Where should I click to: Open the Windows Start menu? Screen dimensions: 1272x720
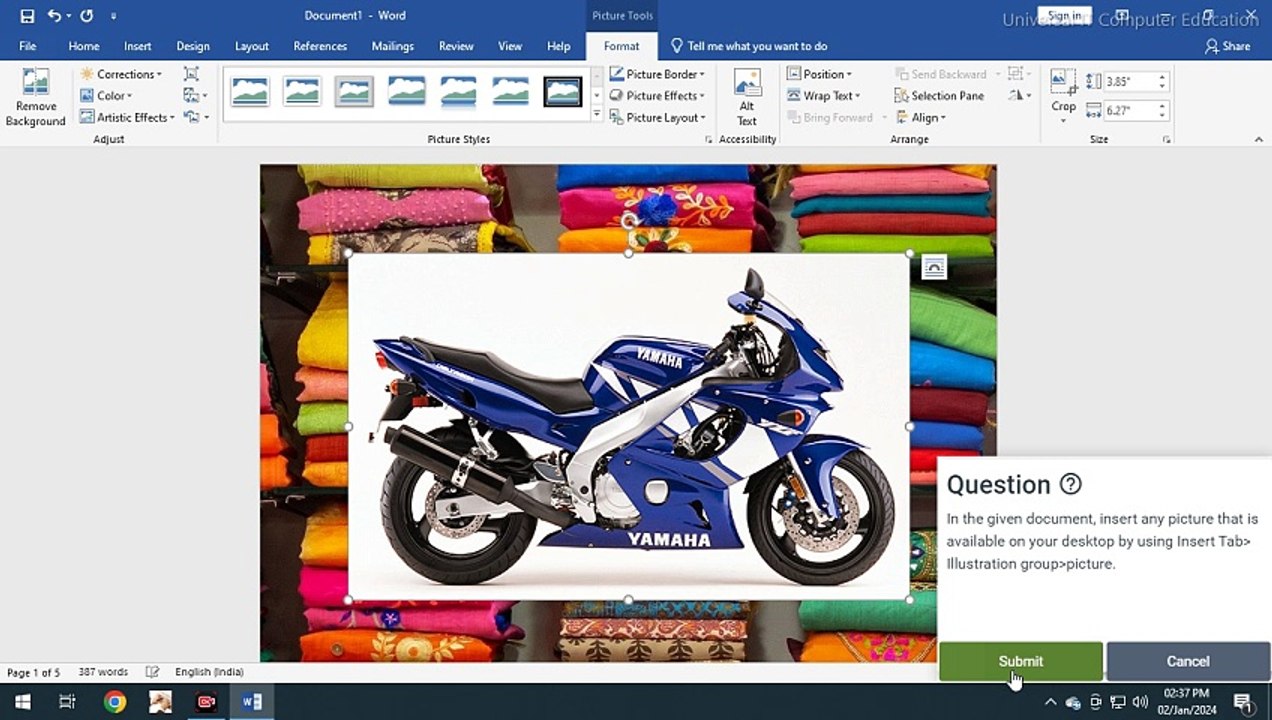pos(22,702)
